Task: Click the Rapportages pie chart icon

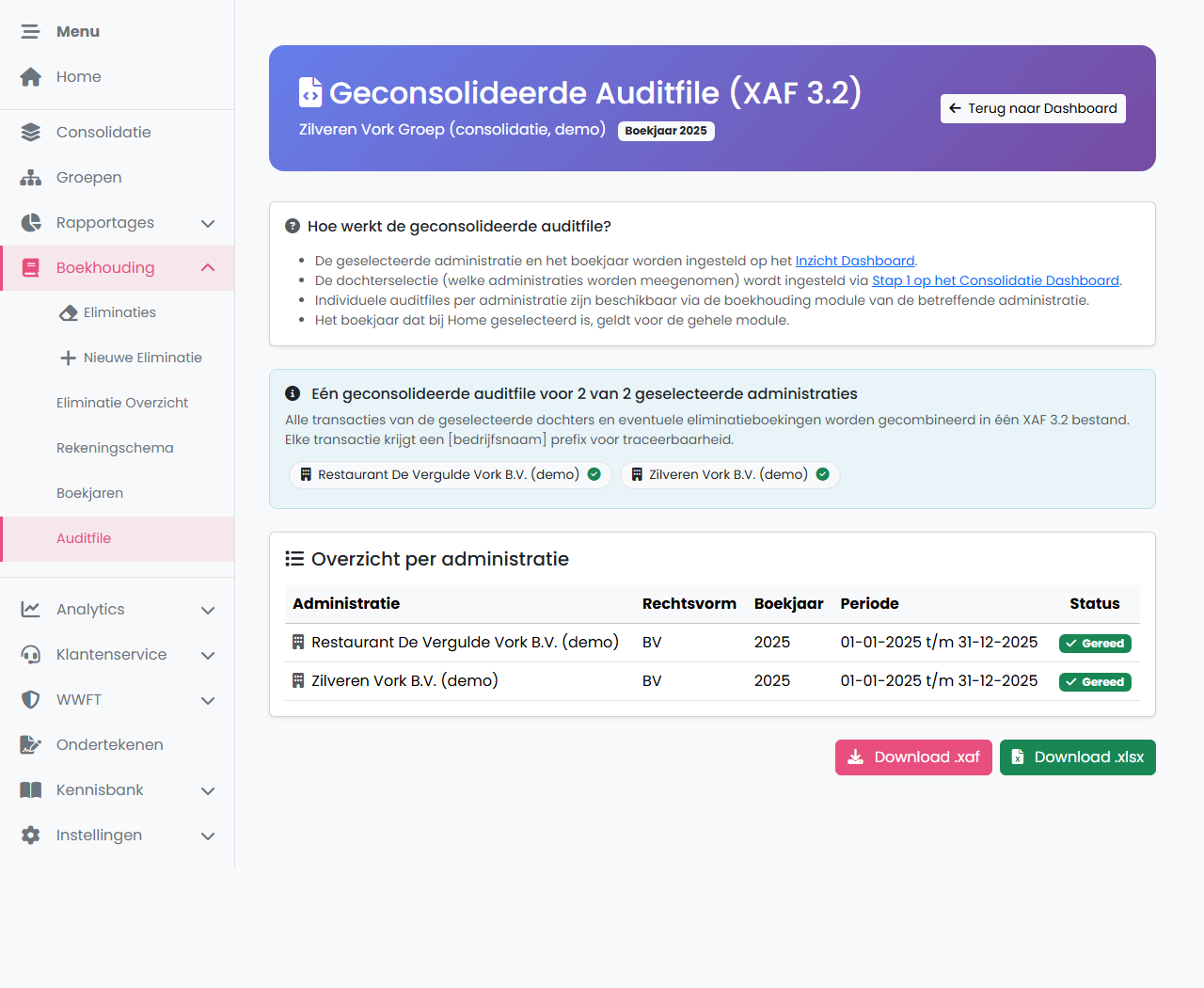Action: point(31,223)
